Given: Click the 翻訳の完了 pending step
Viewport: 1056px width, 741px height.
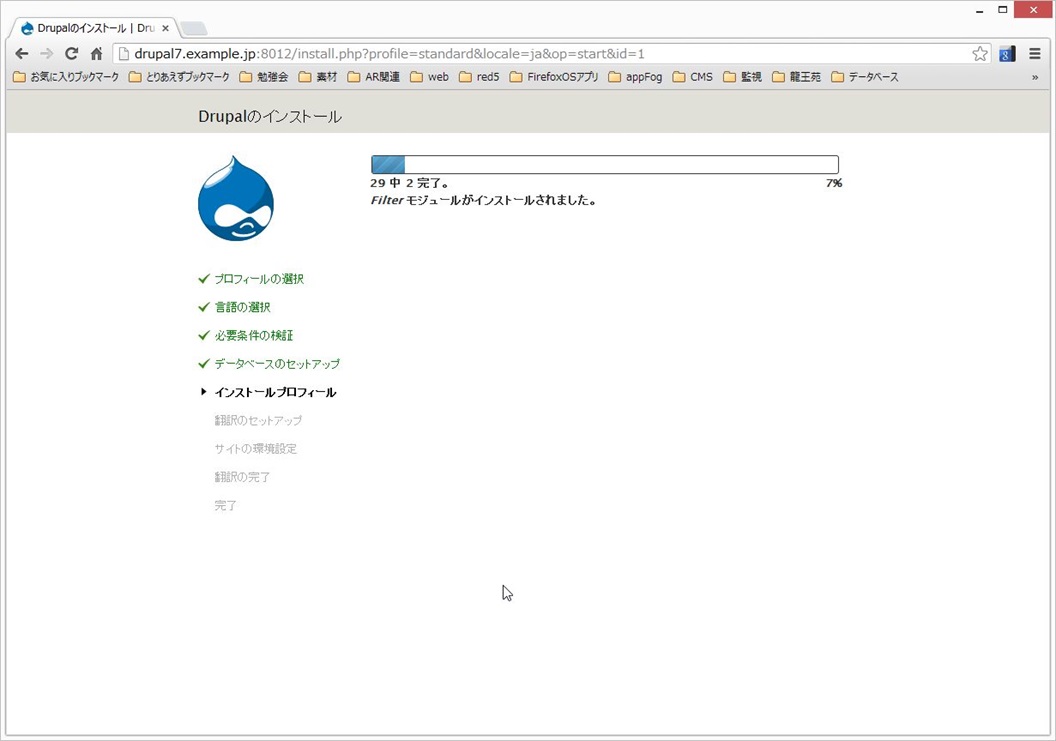Looking at the screenshot, I should pos(242,477).
